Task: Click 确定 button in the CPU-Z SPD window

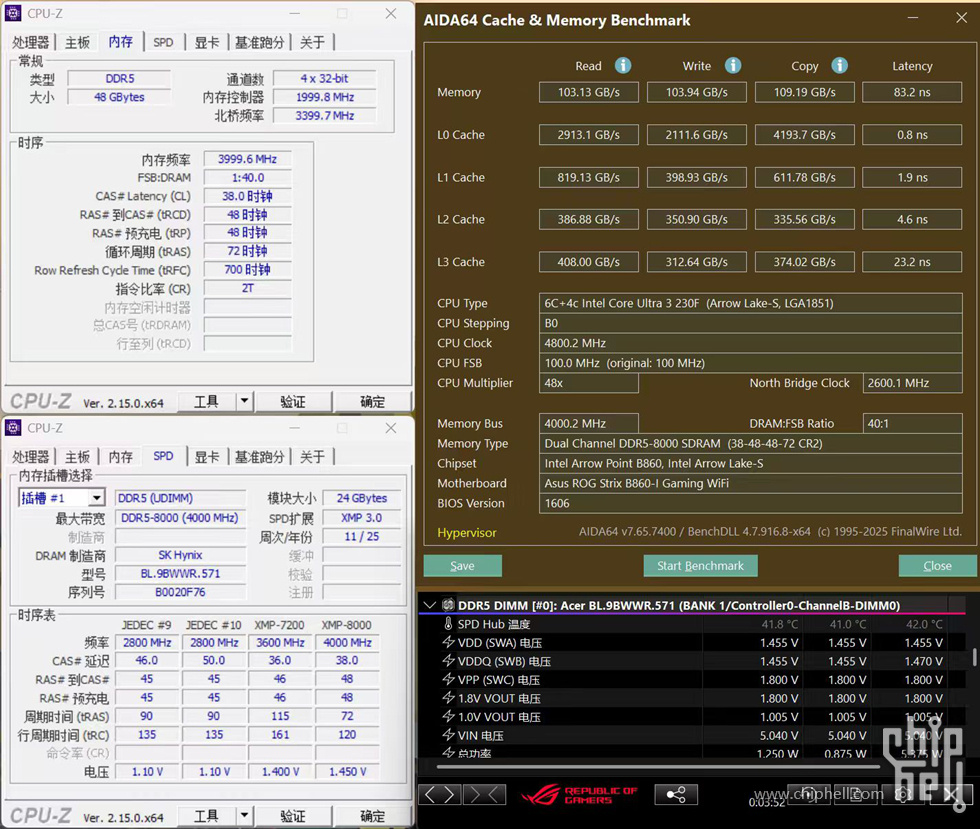Action: click(372, 816)
